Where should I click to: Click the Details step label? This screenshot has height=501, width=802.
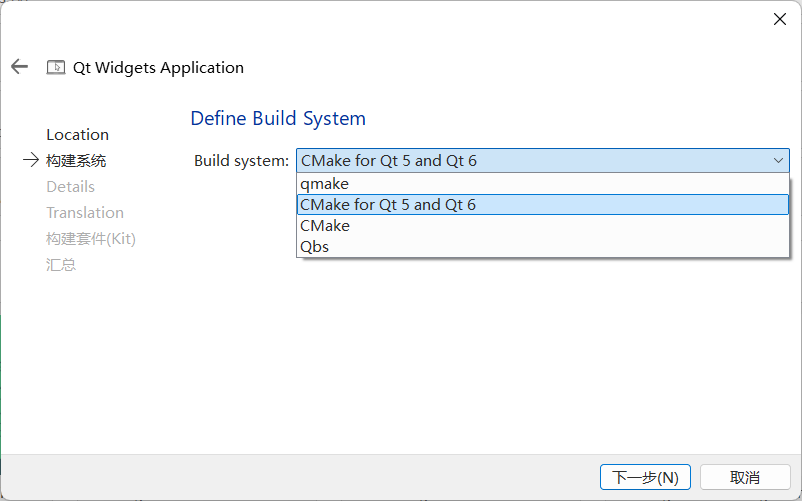pyautogui.click(x=71, y=187)
